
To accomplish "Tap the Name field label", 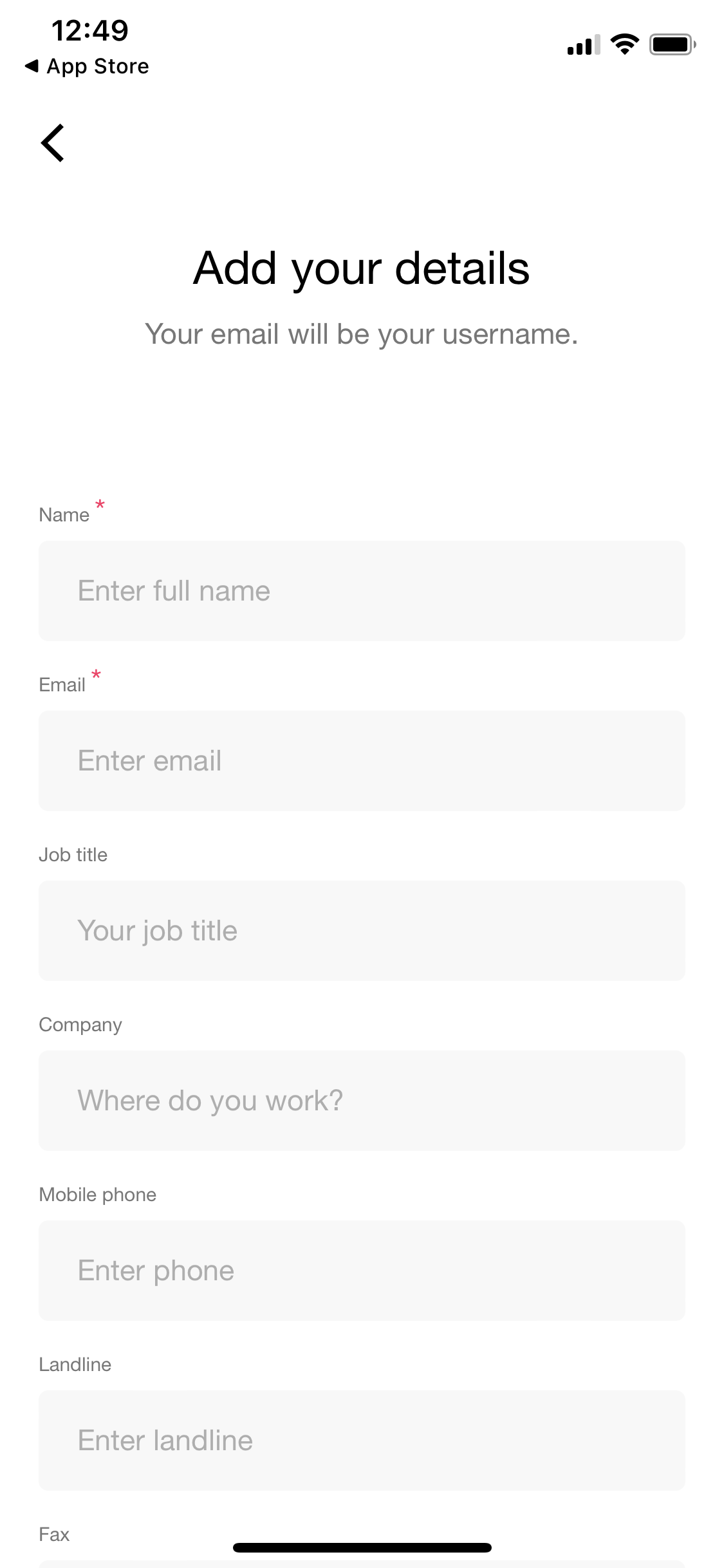I will point(64,515).
